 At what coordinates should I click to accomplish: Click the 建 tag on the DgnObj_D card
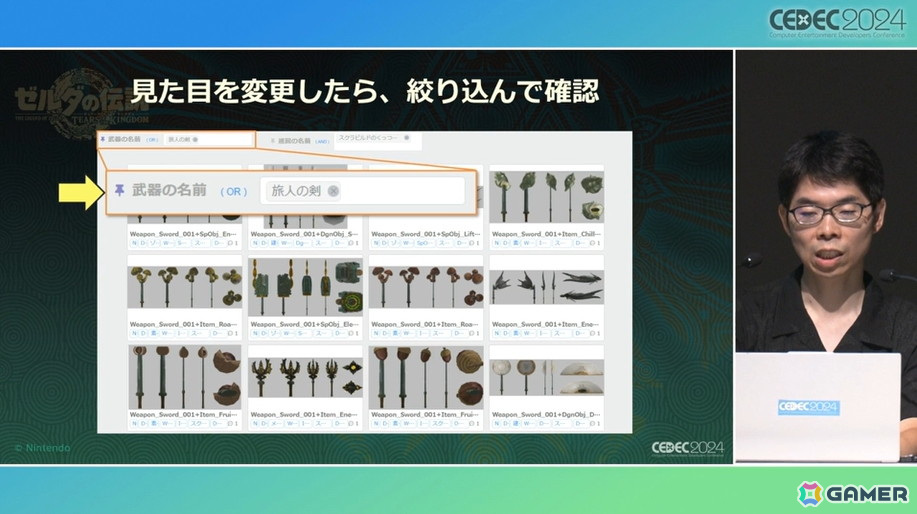(516, 423)
